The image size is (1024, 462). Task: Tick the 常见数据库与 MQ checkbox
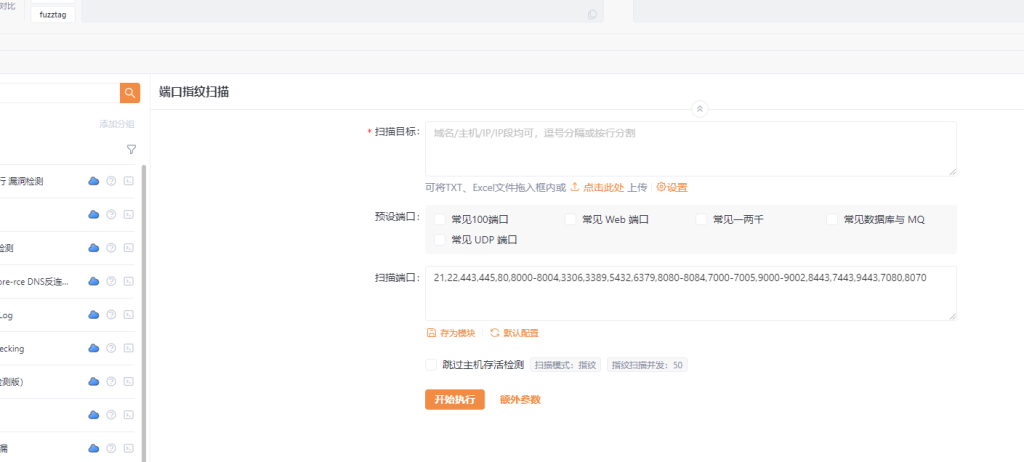832,219
